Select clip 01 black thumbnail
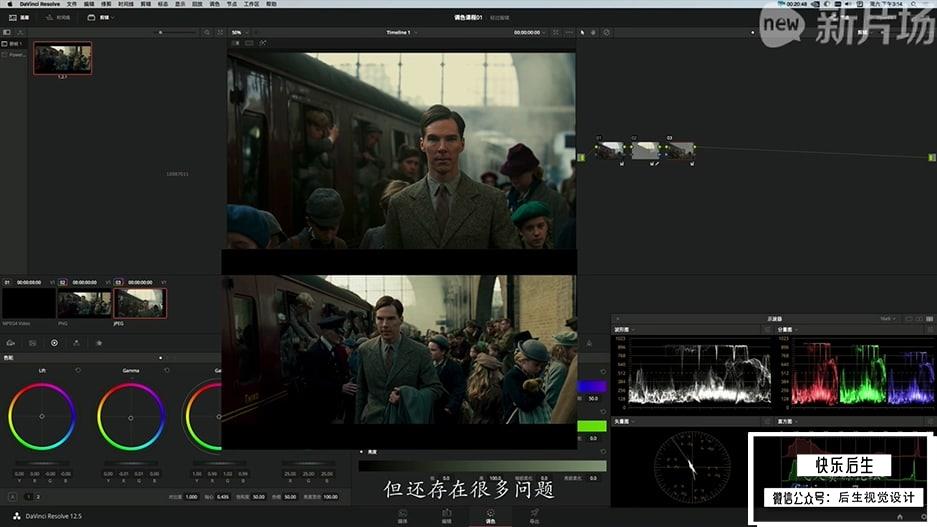This screenshot has height=527, width=937. pyautogui.click(x=29, y=303)
